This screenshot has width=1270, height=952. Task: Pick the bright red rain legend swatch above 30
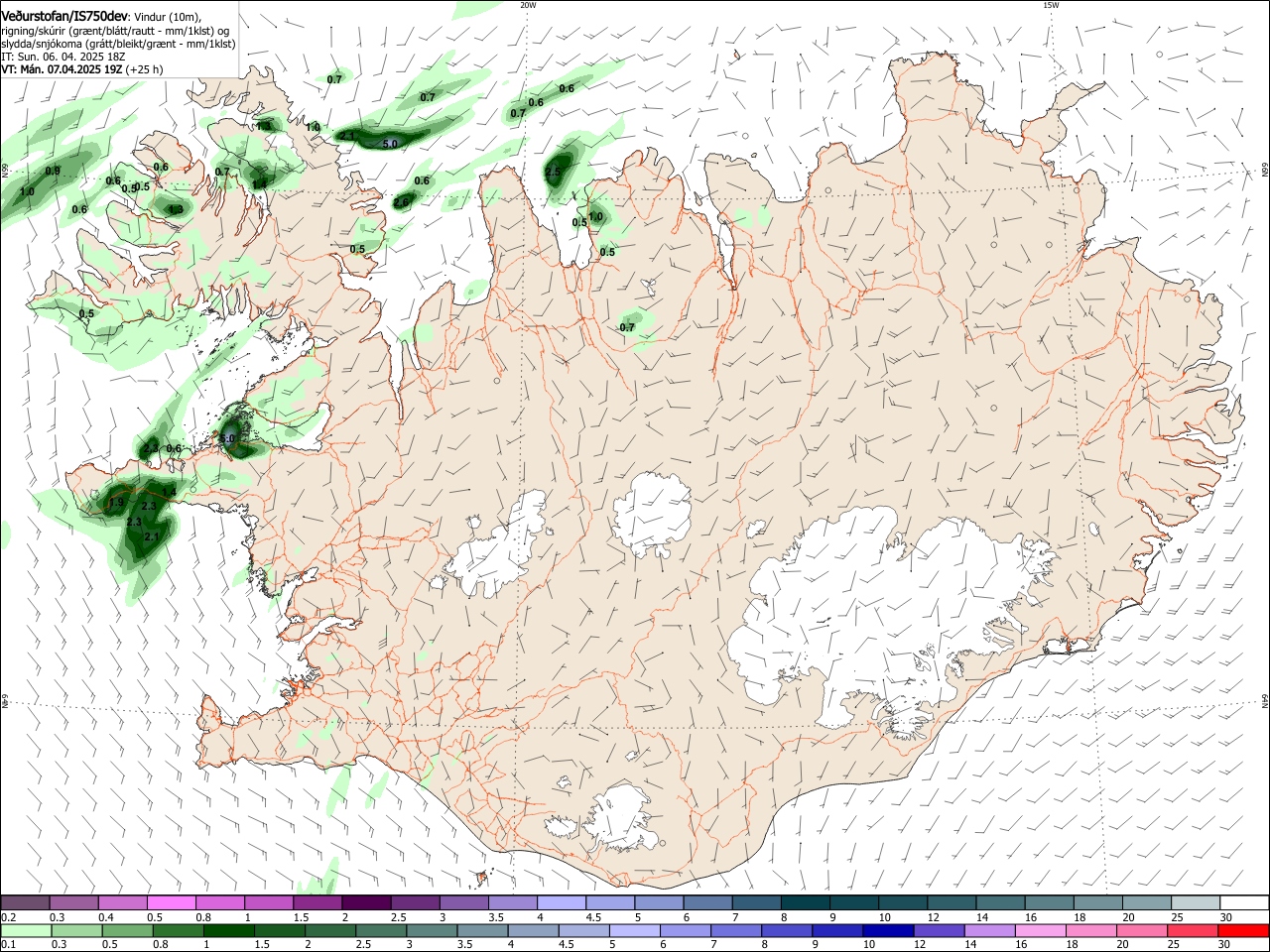[x=1244, y=930]
